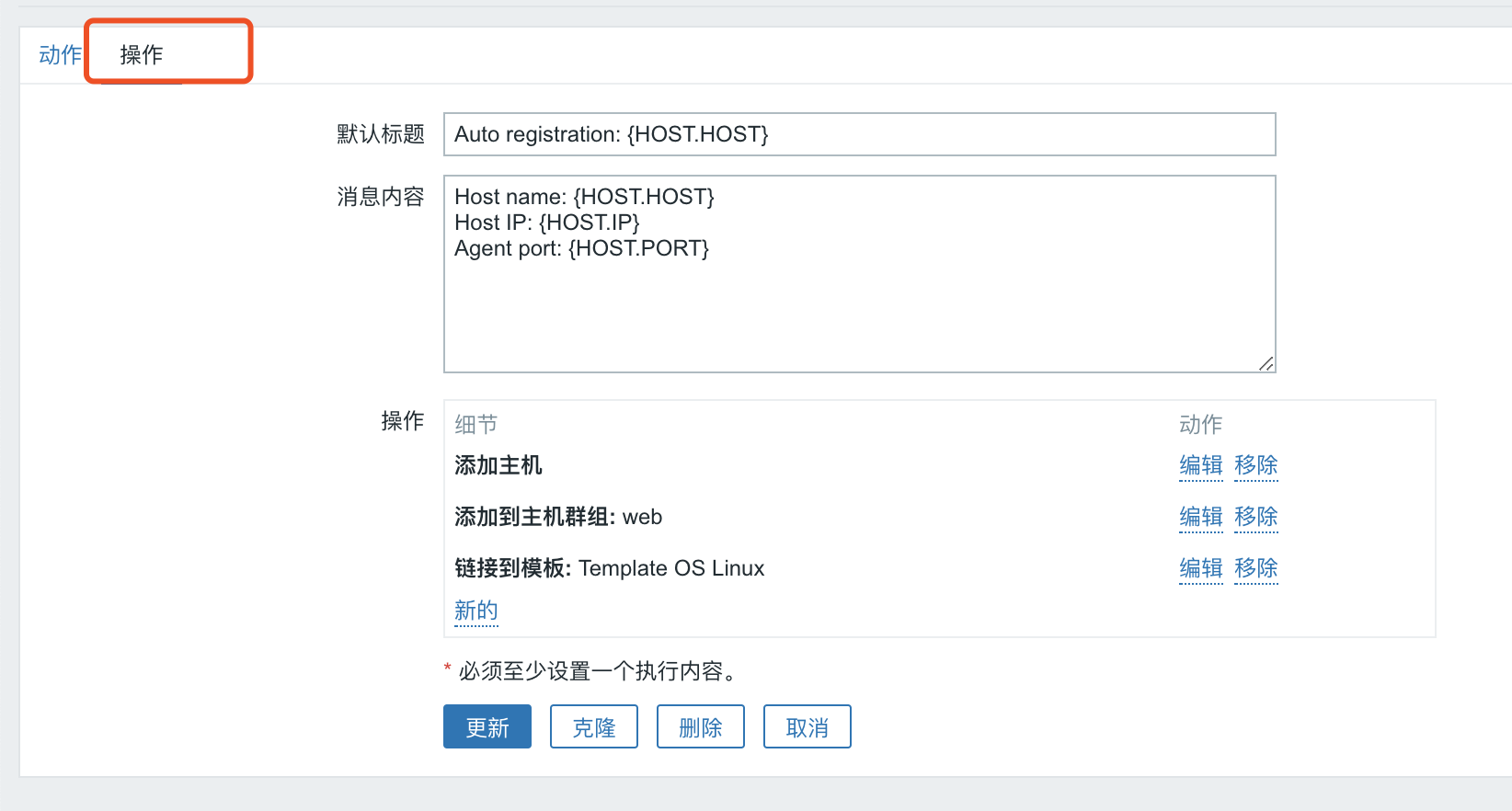Image resolution: width=1512 pixels, height=811 pixels.
Task: Switch to the 动作 tab
Action: pyautogui.click(x=60, y=55)
